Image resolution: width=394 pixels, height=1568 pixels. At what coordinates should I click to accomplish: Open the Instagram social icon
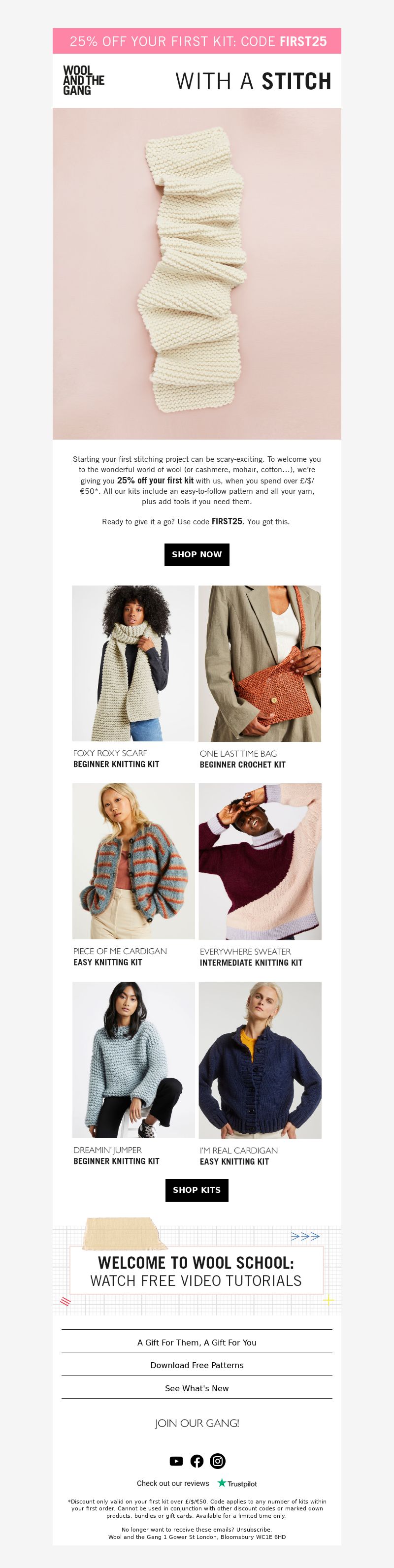(x=217, y=1461)
